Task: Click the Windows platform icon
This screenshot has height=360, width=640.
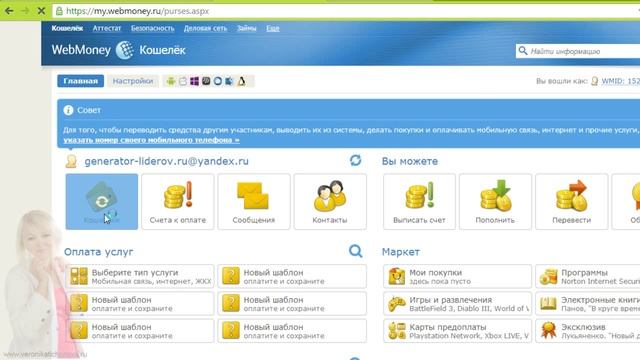Action: coord(194,81)
